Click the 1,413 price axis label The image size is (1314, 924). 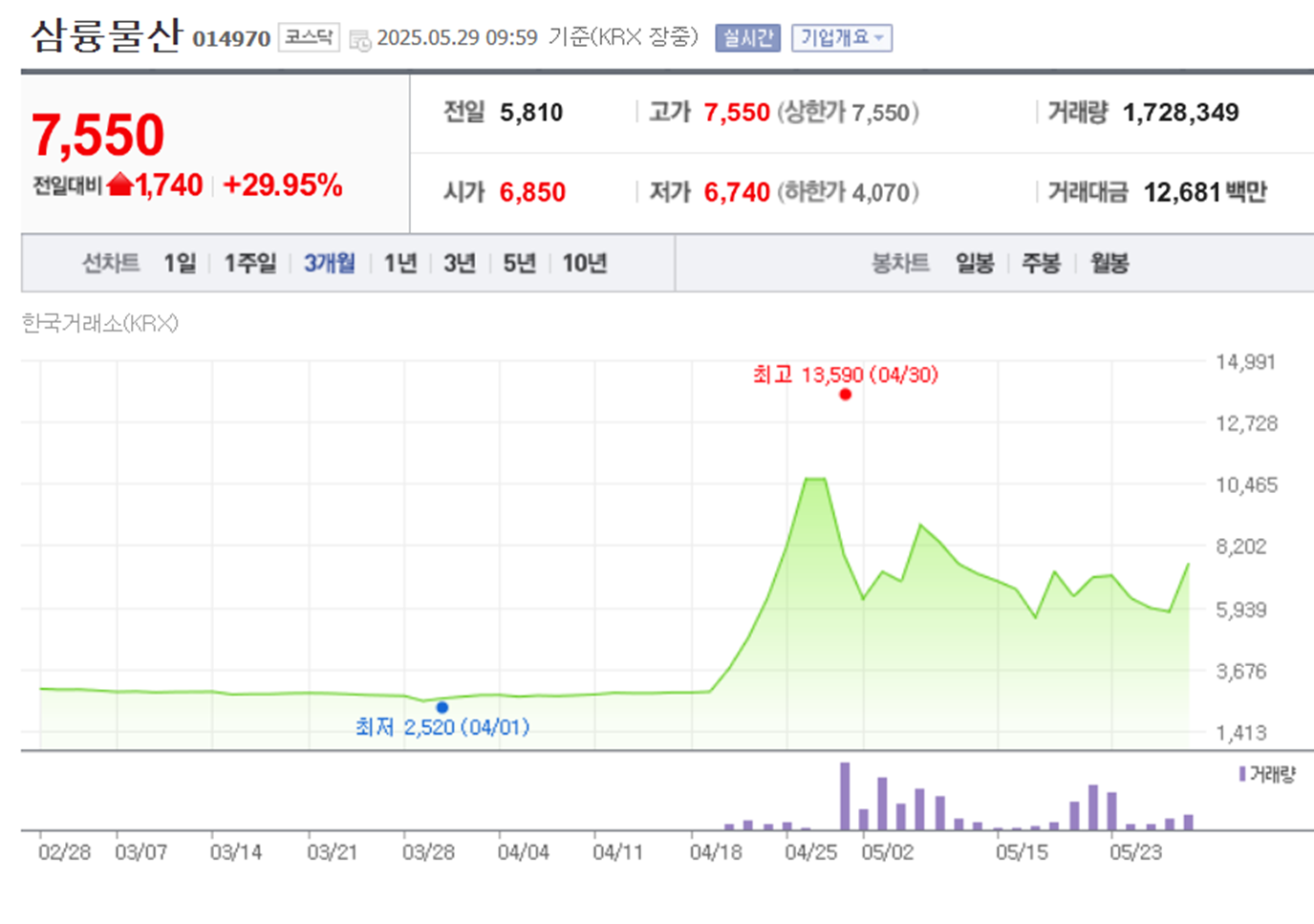point(1240,733)
